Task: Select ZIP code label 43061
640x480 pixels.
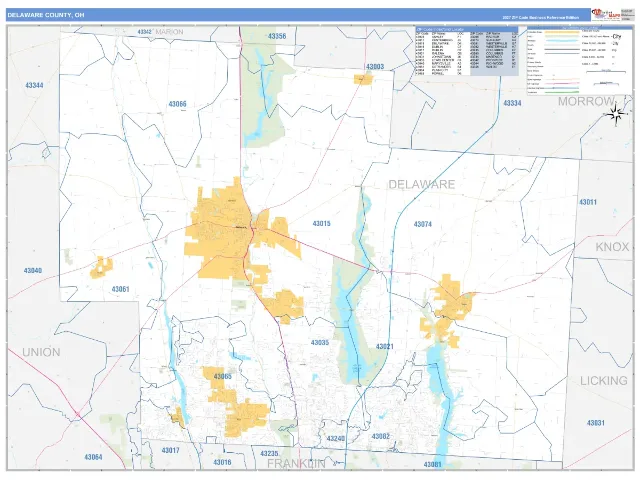Action: [x=120, y=289]
